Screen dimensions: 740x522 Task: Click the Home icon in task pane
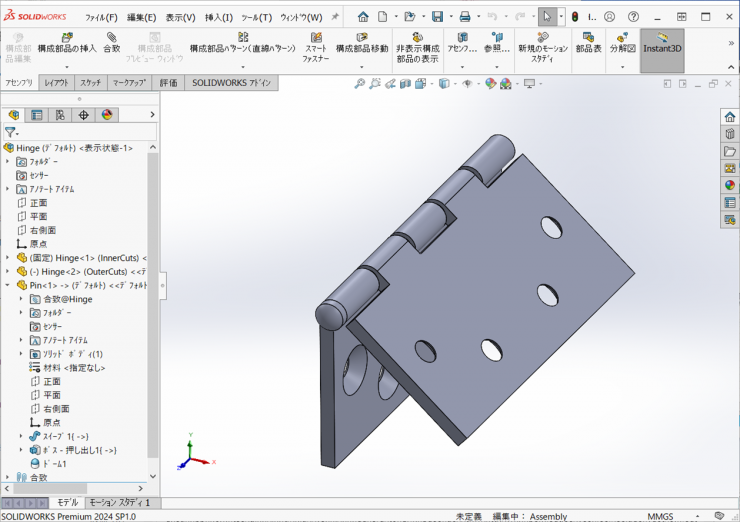tap(729, 117)
